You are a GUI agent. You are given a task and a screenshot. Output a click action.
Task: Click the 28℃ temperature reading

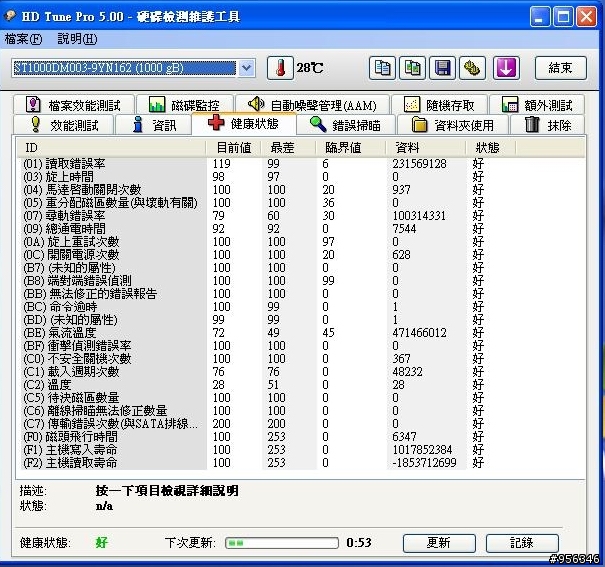pos(310,68)
